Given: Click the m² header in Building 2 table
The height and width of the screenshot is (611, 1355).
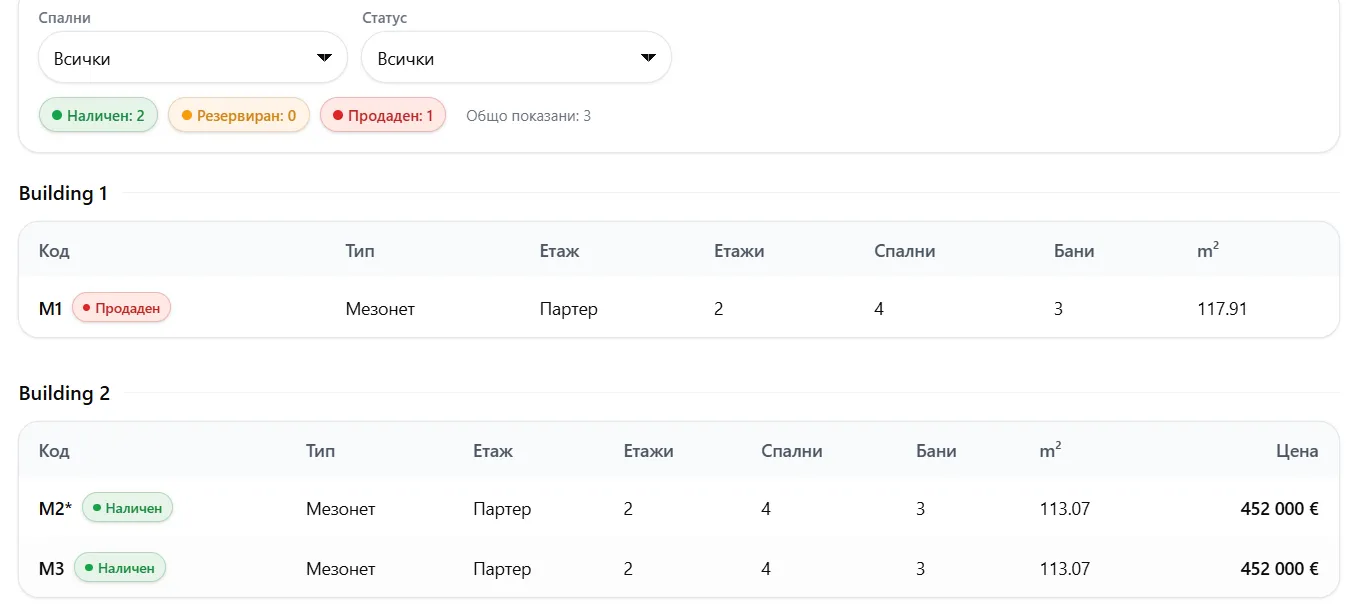Looking at the screenshot, I should 1050,451.
